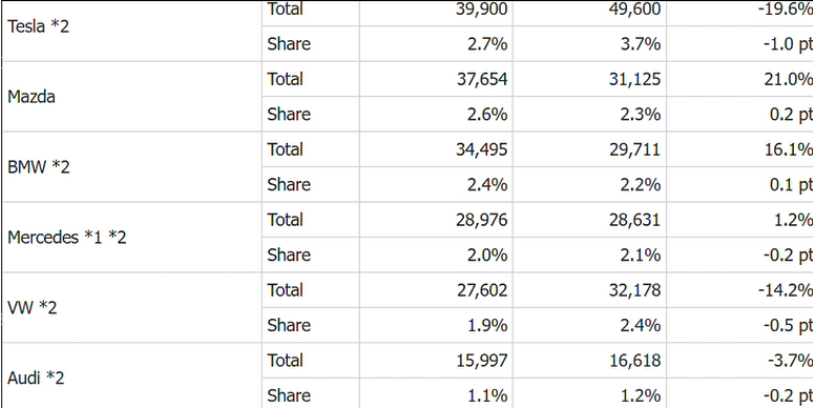Click VW previous total 32,178

[x=635, y=290]
